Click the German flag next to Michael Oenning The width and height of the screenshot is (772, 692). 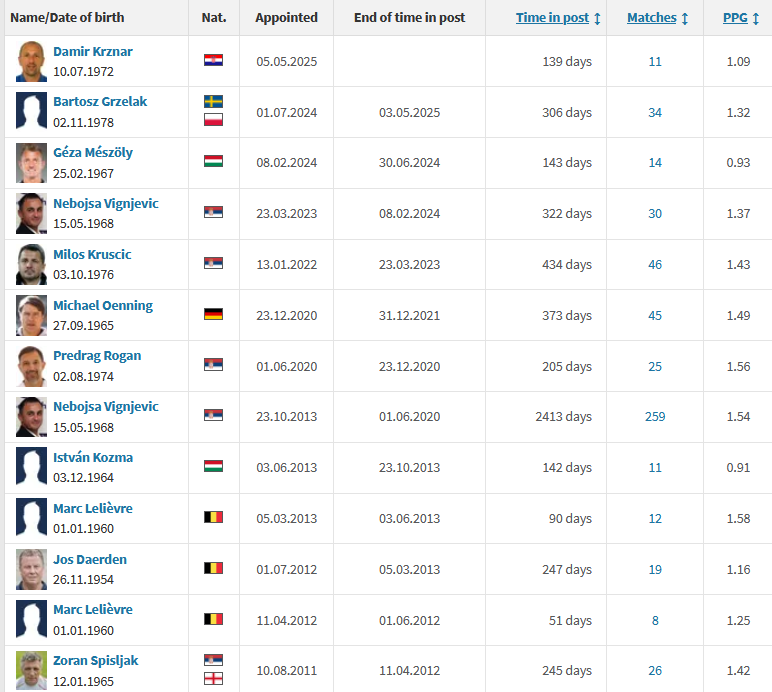tap(213, 314)
